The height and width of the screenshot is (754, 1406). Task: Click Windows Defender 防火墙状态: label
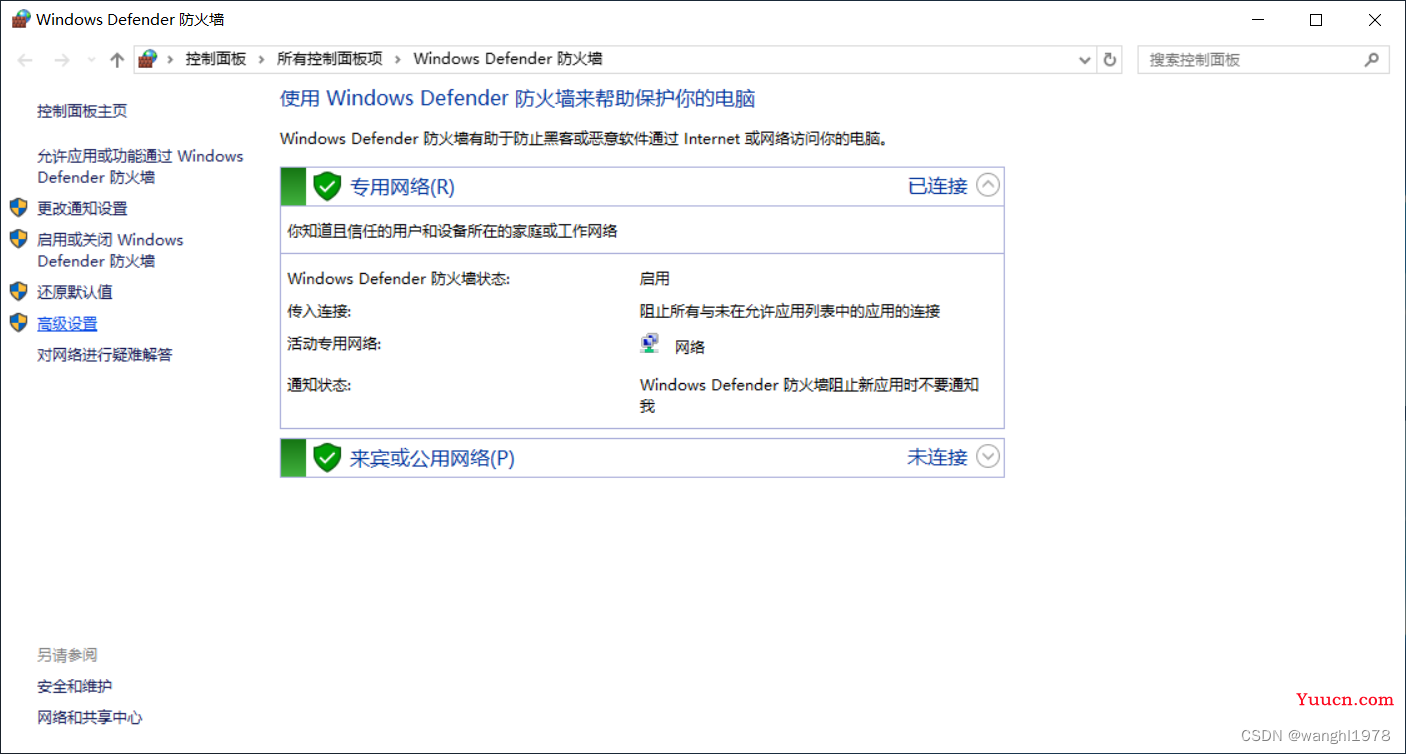coord(398,279)
